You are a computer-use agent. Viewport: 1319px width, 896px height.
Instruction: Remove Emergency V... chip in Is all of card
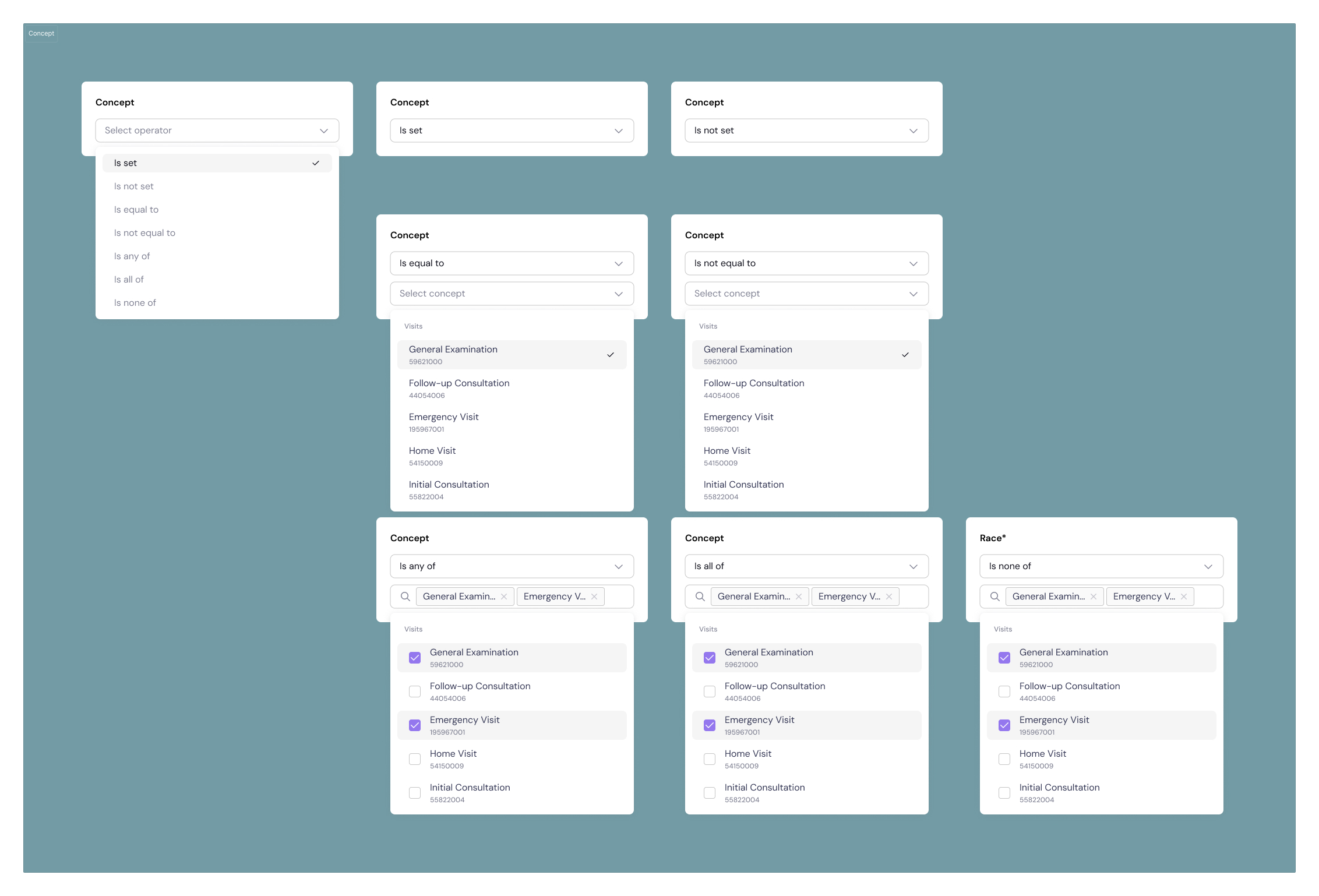(x=889, y=597)
